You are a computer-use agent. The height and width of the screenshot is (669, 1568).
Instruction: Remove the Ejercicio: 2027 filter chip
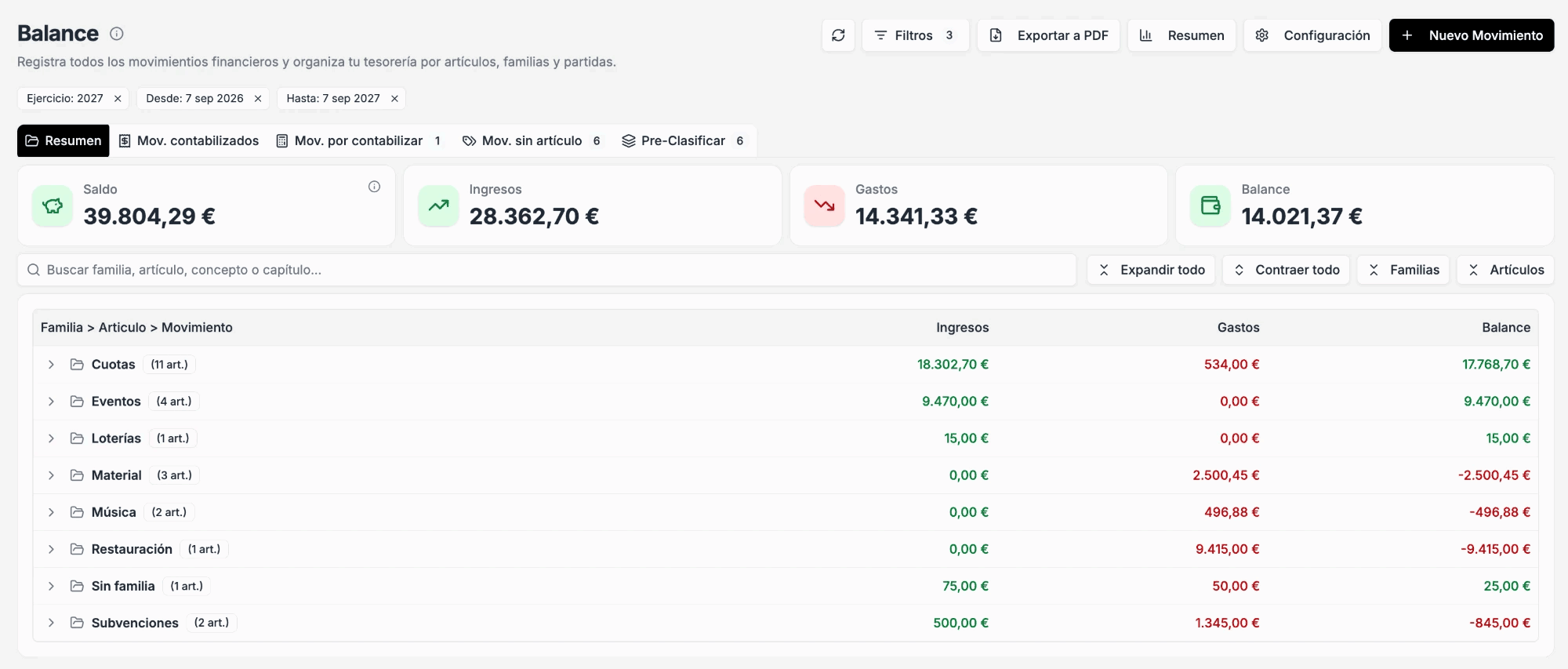118,99
